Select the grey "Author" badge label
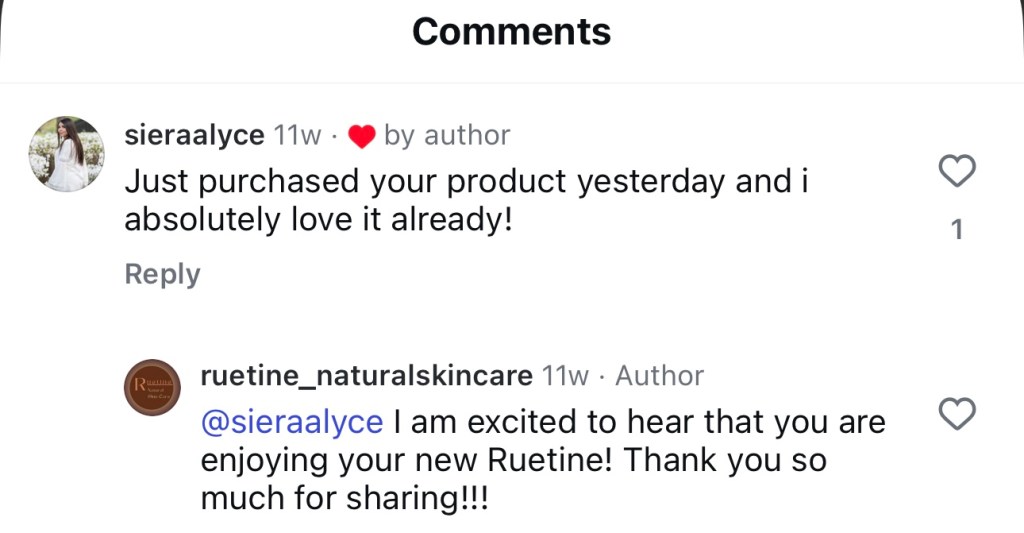The image size is (1024, 533). (x=659, y=376)
